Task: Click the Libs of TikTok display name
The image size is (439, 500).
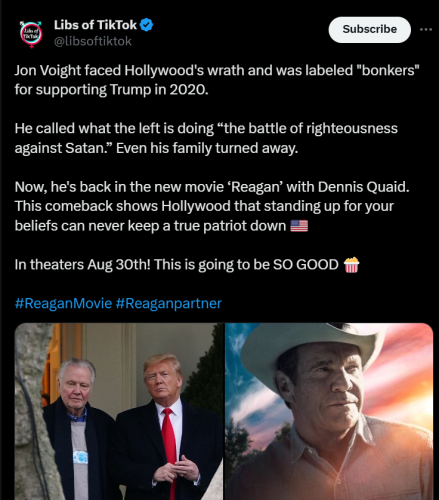Action: [x=95, y=25]
